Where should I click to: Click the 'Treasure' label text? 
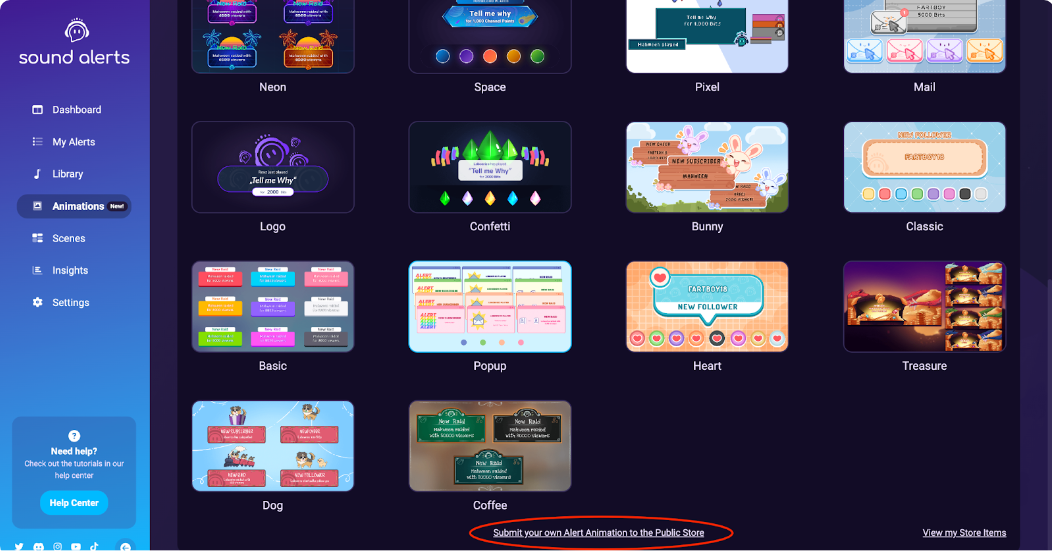(x=924, y=366)
